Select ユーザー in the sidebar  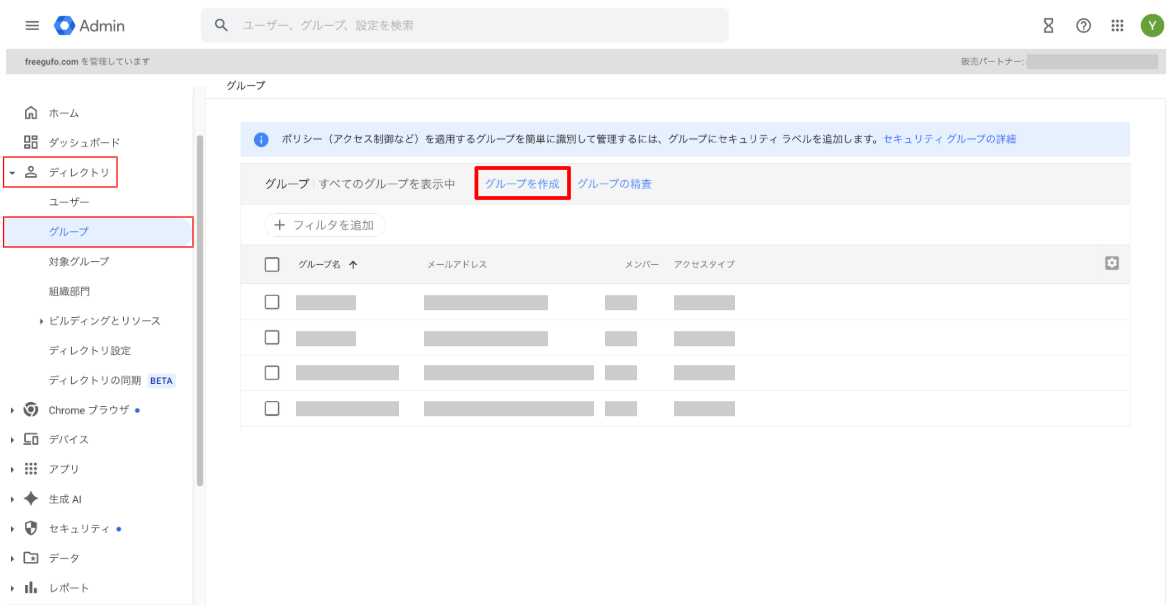[68, 202]
